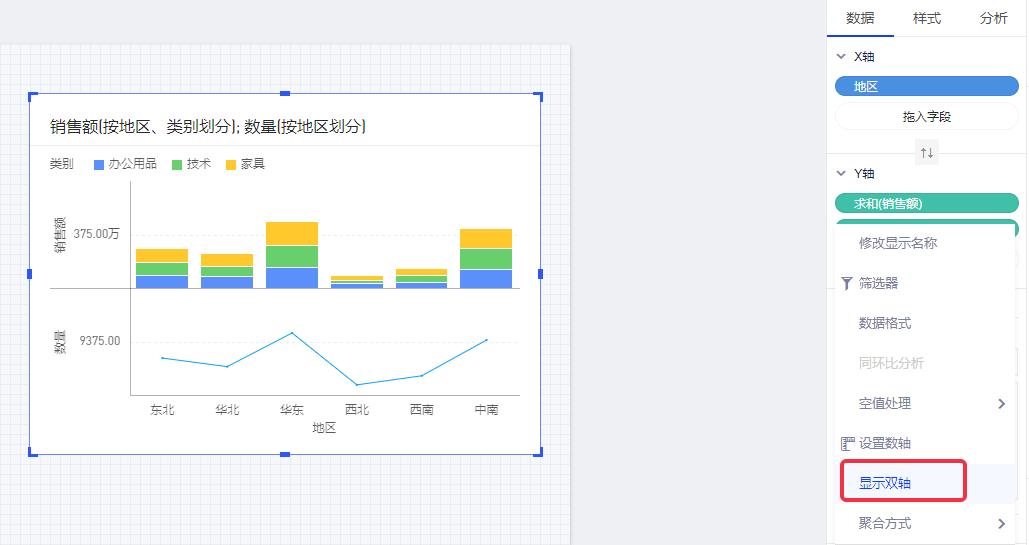Open 数据格式 menu option
The height and width of the screenshot is (545, 1029).
pyautogui.click(x=884, y=323)
